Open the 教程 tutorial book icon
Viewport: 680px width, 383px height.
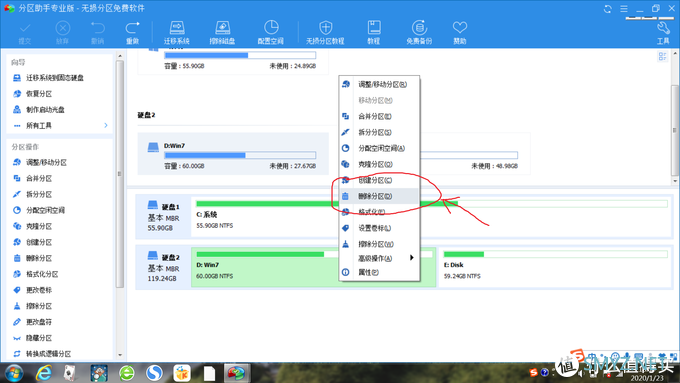[x=373, y=33]
